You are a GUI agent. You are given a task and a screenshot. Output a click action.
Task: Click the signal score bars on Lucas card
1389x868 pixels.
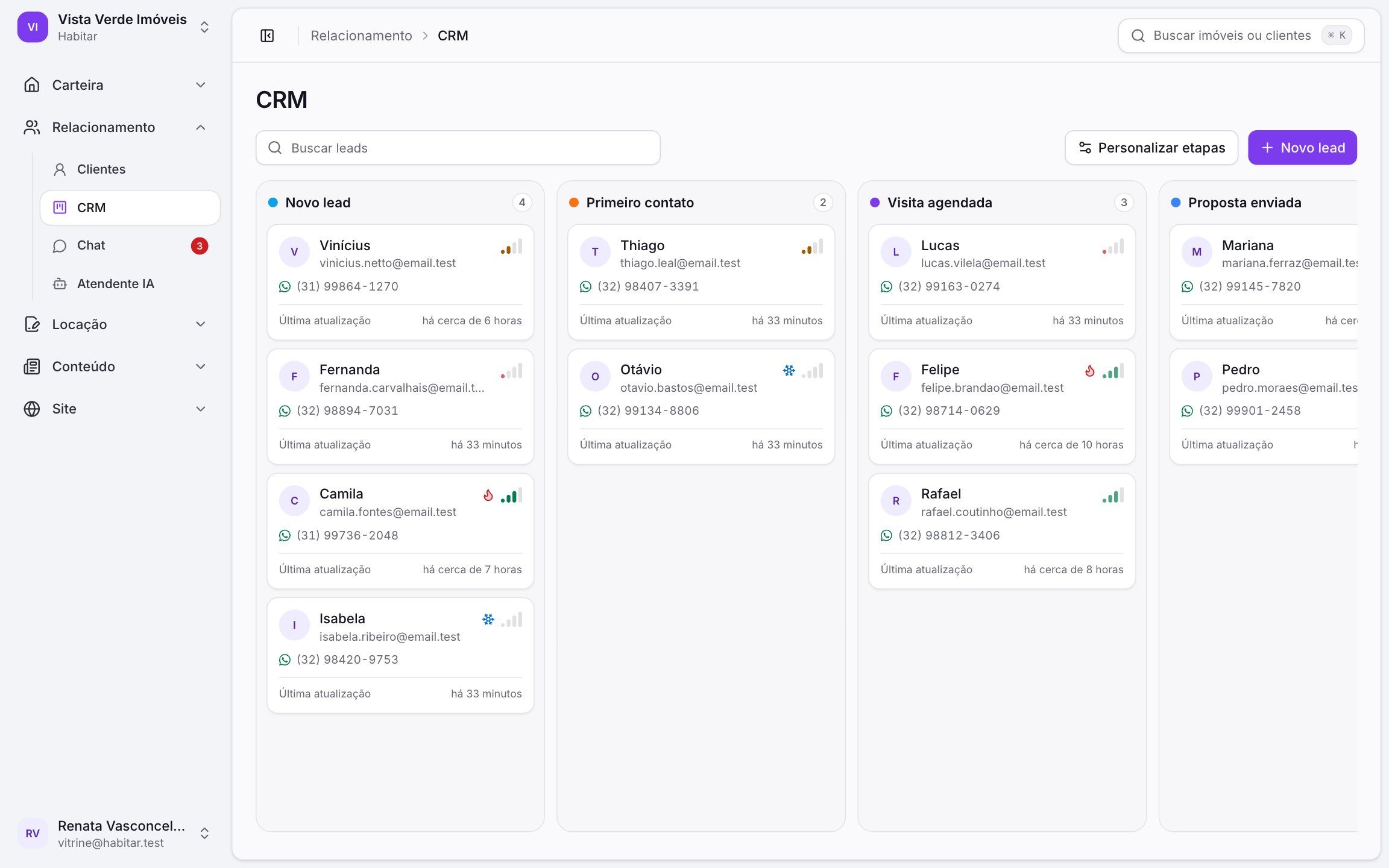click(x=1113, y=247)
